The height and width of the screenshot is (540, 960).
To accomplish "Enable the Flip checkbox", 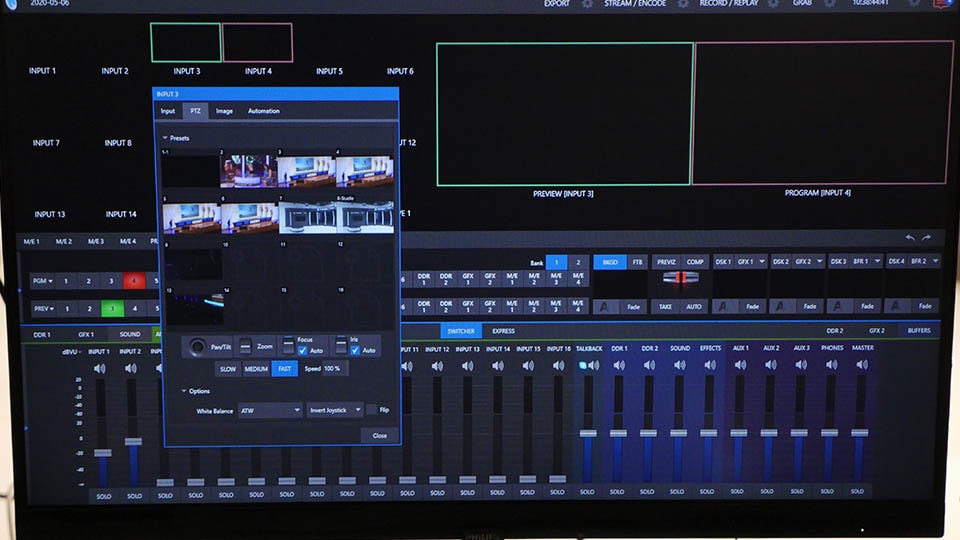I will click(x=371, y=410).
